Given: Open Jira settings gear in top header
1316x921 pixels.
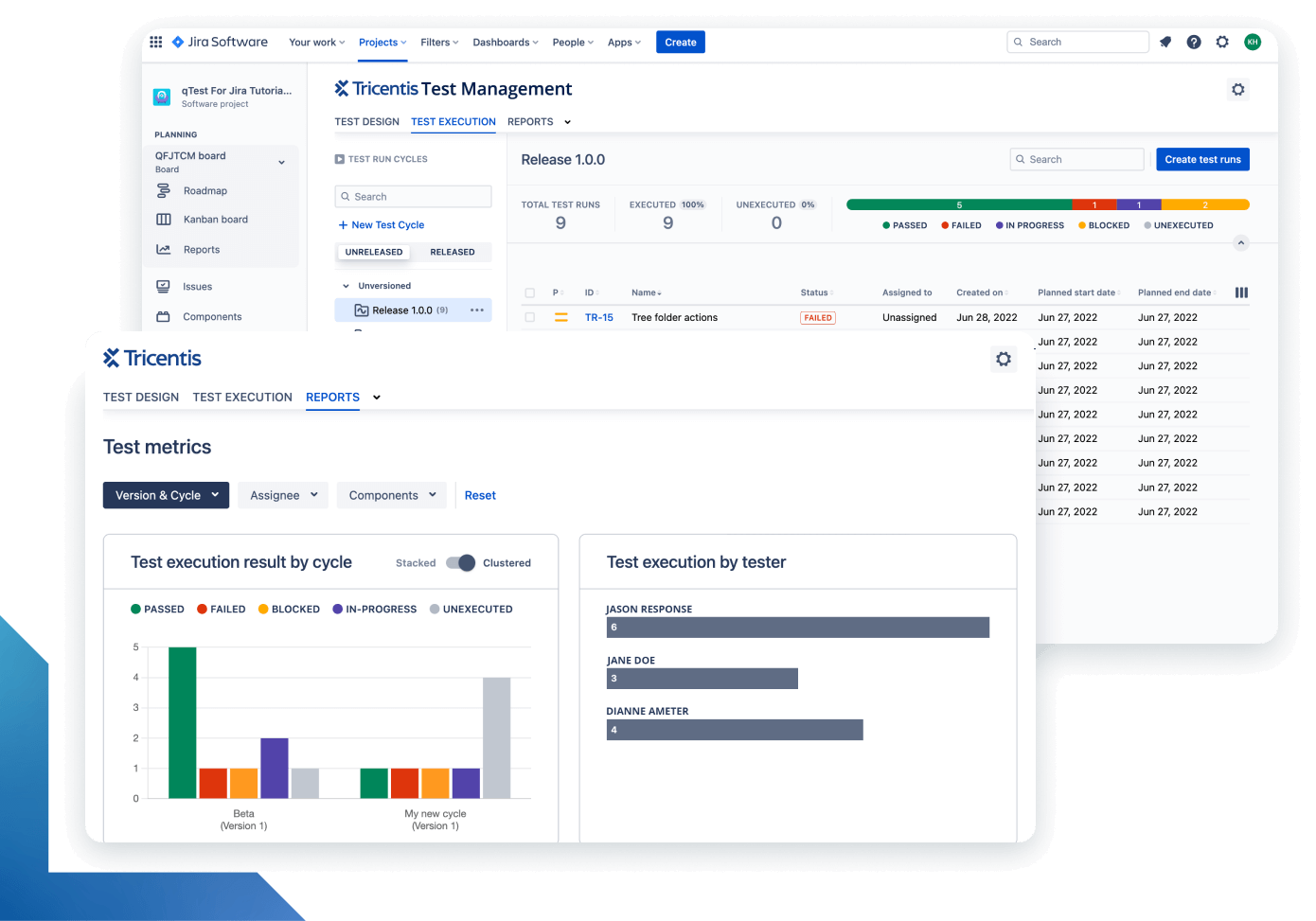Looking at the screenshot, I should coord(1222,42).
